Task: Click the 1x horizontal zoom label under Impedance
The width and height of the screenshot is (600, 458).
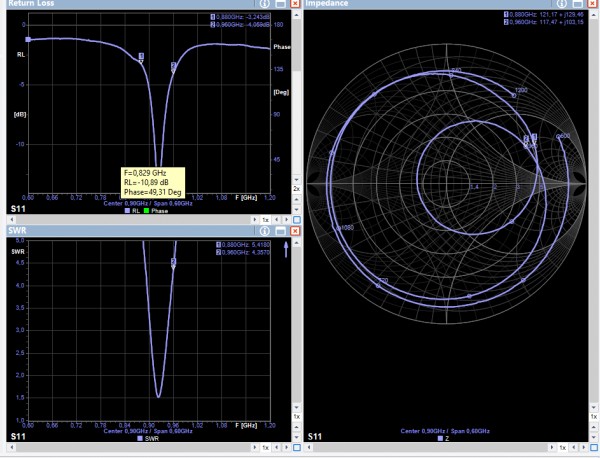Action: (x=562, y=447)
